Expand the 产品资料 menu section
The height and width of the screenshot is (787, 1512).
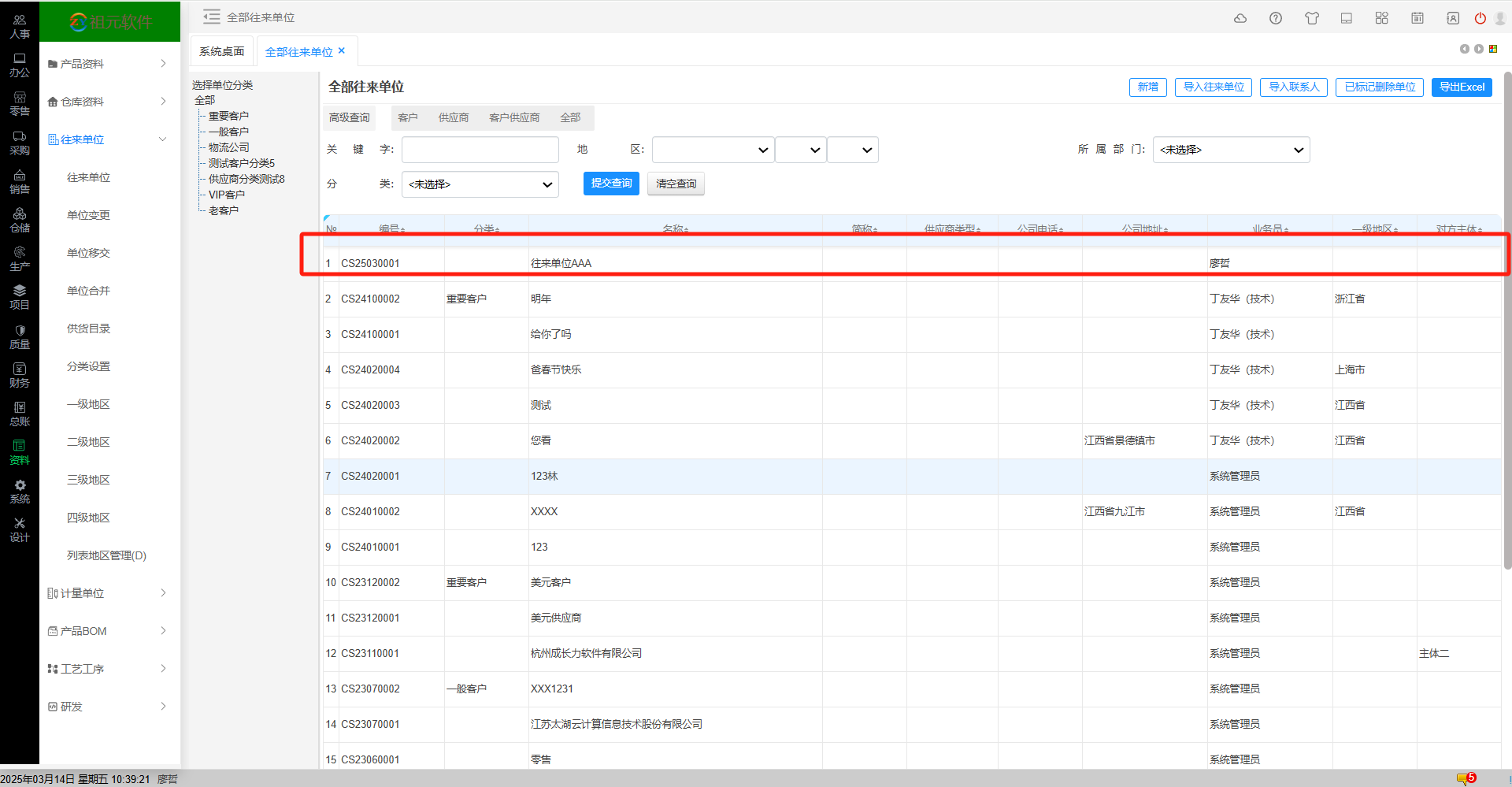pos(109,64)
